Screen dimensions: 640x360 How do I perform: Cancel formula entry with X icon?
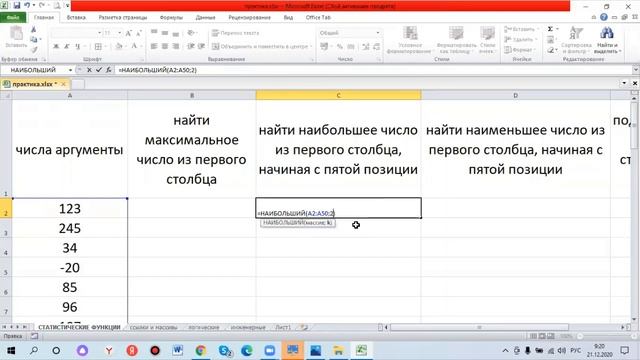89,70
